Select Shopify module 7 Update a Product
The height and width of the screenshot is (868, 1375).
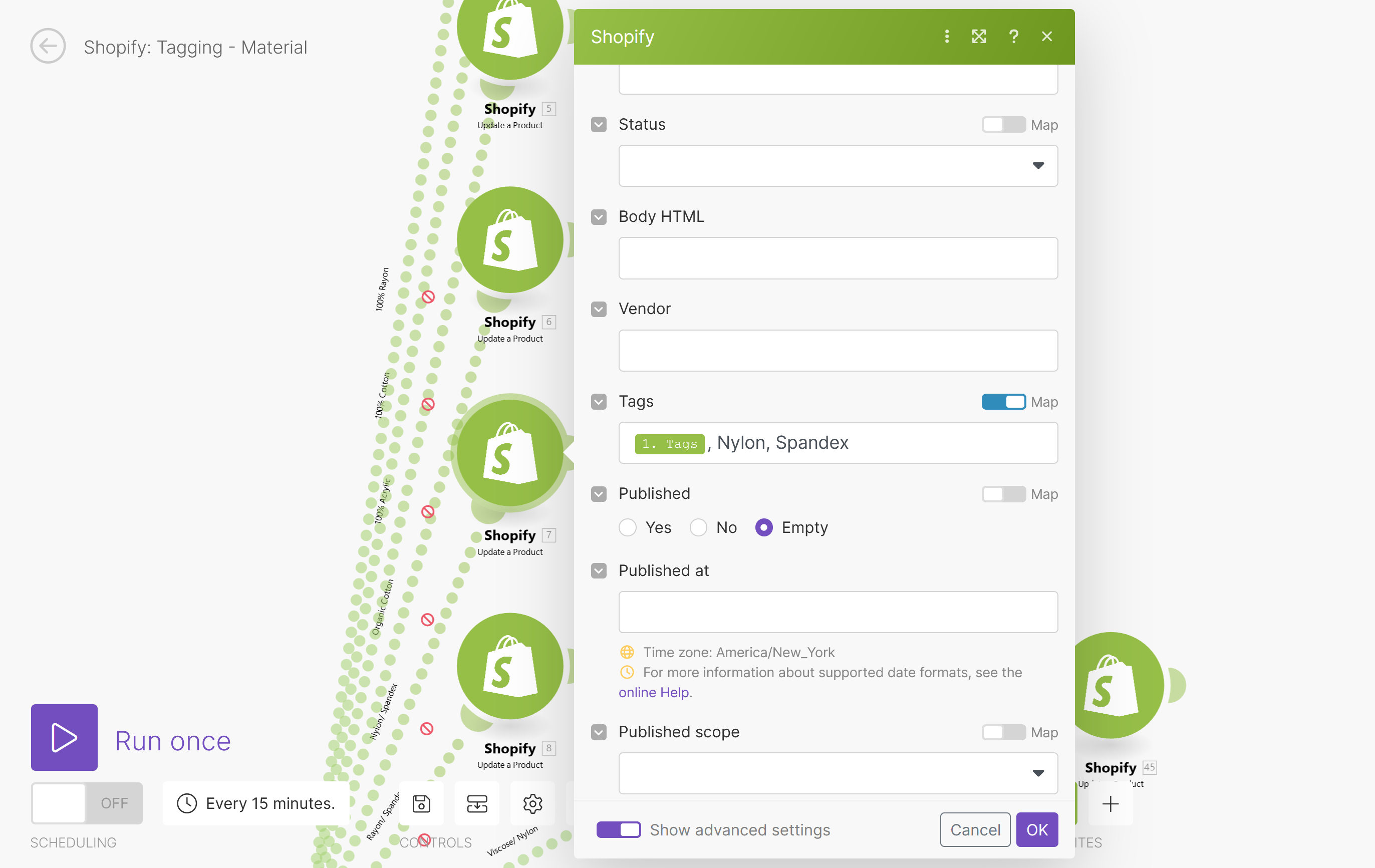[510, 453]
